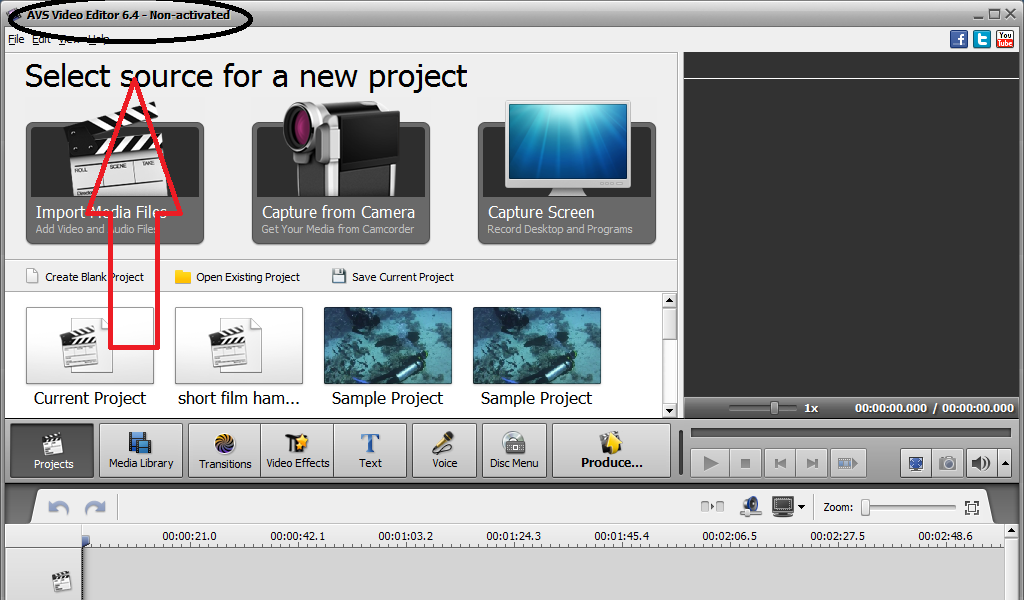Image resolution: width=1030 pixels, height=600 pixels.
Task: Go to the next frame
Action: click(813, 463)
